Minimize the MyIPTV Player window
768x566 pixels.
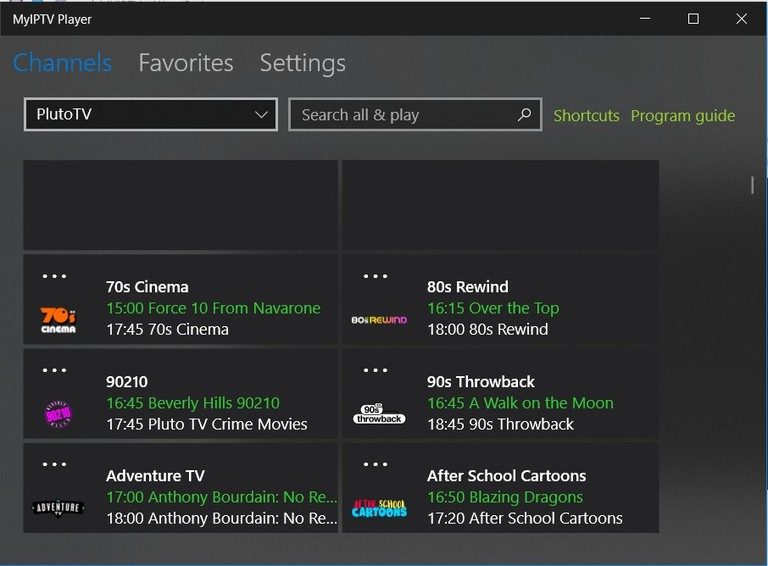tap(645, 19)
